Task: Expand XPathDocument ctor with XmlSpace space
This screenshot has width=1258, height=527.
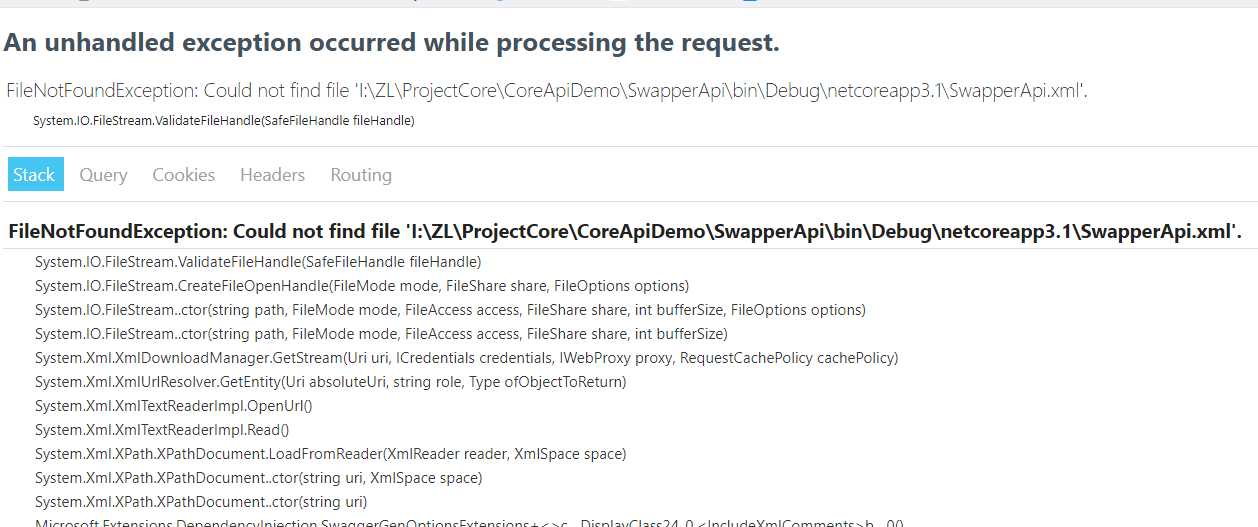Action: click(258, 478)
